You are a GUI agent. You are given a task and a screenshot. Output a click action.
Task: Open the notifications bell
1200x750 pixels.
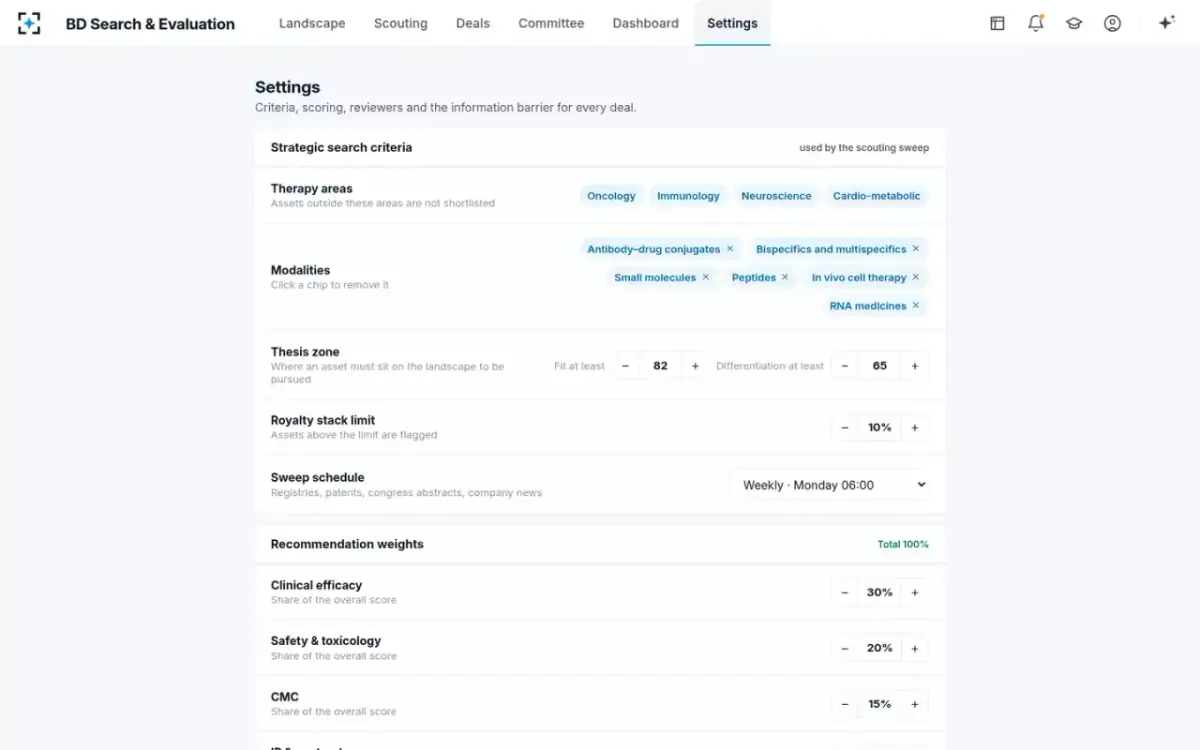coord(1036,23)
